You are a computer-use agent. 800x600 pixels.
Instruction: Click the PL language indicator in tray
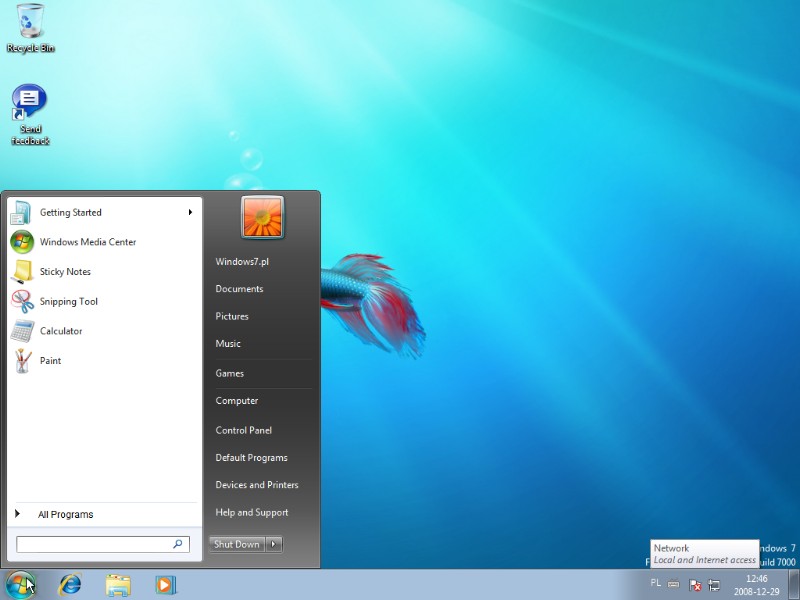656,583
